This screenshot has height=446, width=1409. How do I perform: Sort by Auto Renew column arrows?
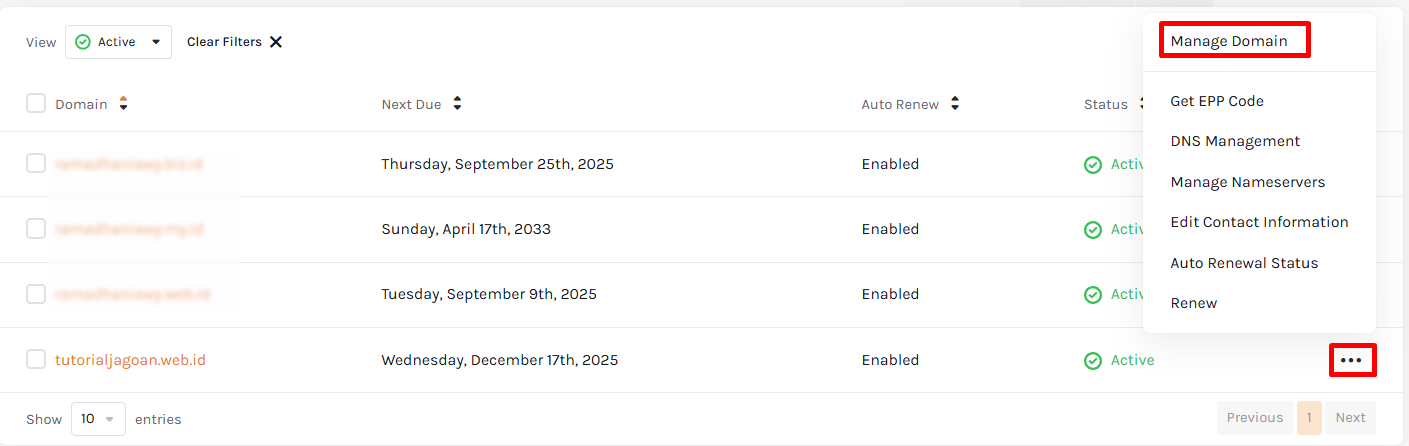coord(955,103)
